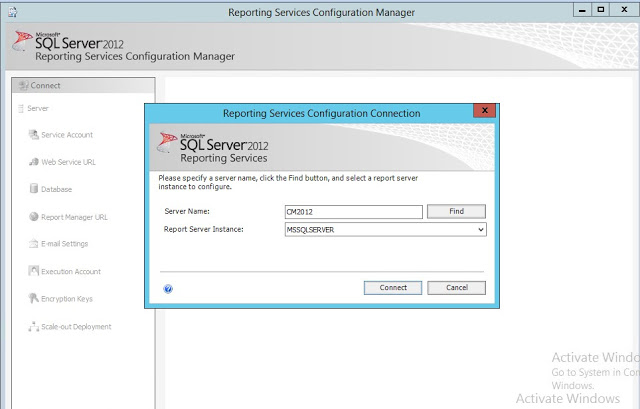The image size is (640, 409).
Task: Select Scale-out Deployment label in sidebar
Action: 76,327
